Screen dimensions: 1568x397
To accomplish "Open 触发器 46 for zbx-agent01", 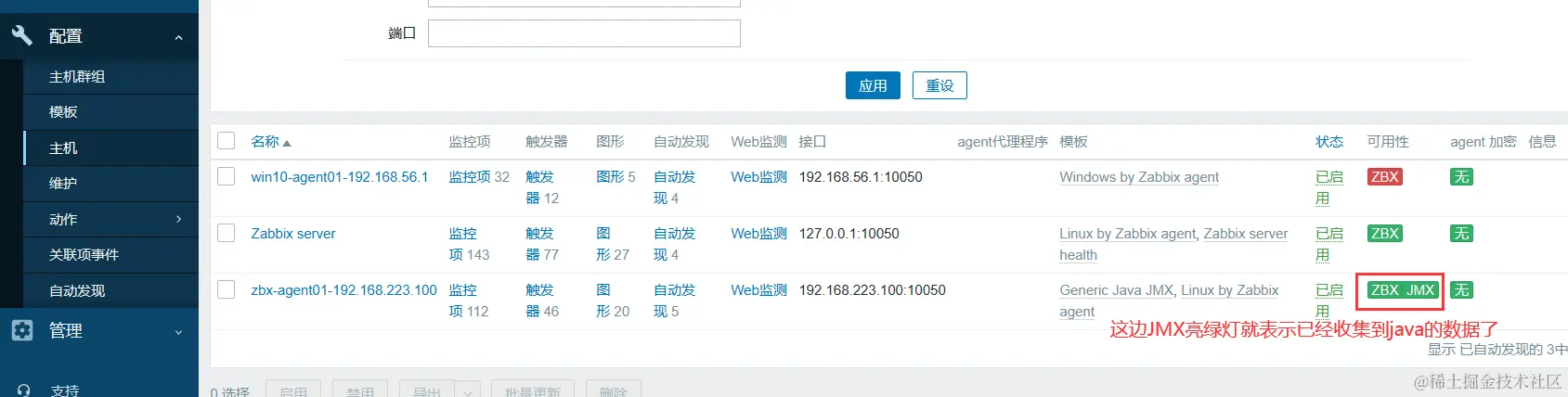I will [x=539, y=301].
